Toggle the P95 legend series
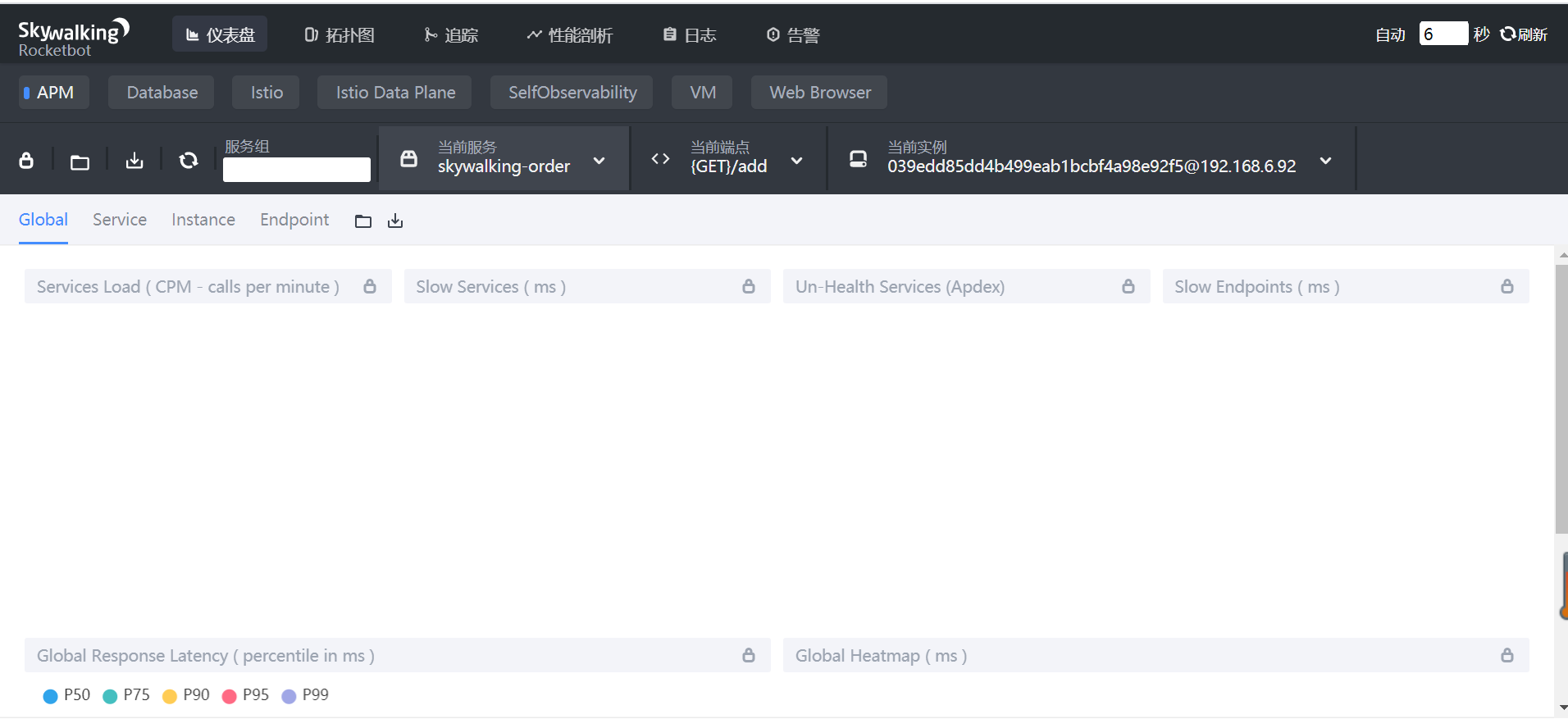1568x719 pixels. coord(245,695)
